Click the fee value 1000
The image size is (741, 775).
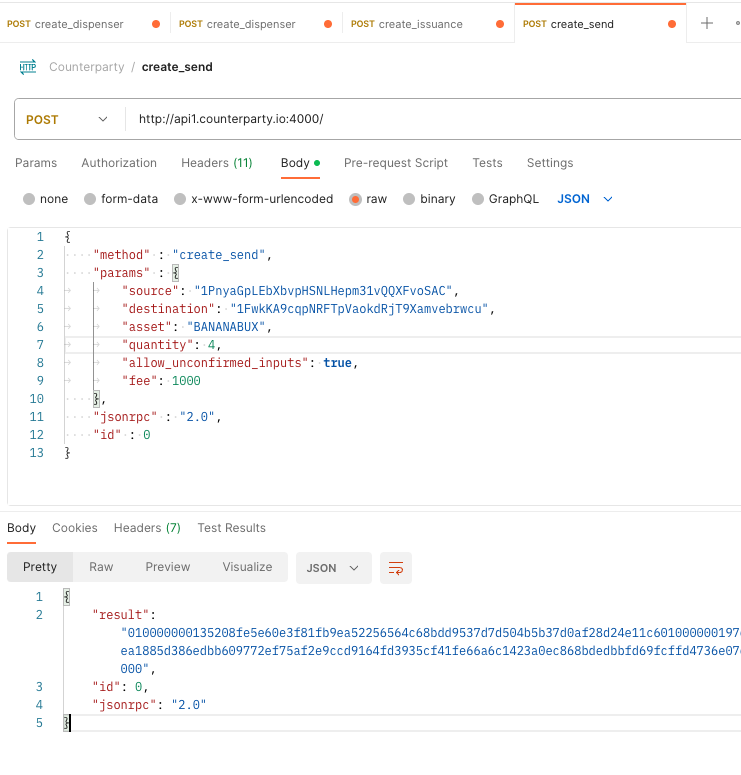point(186,381)
